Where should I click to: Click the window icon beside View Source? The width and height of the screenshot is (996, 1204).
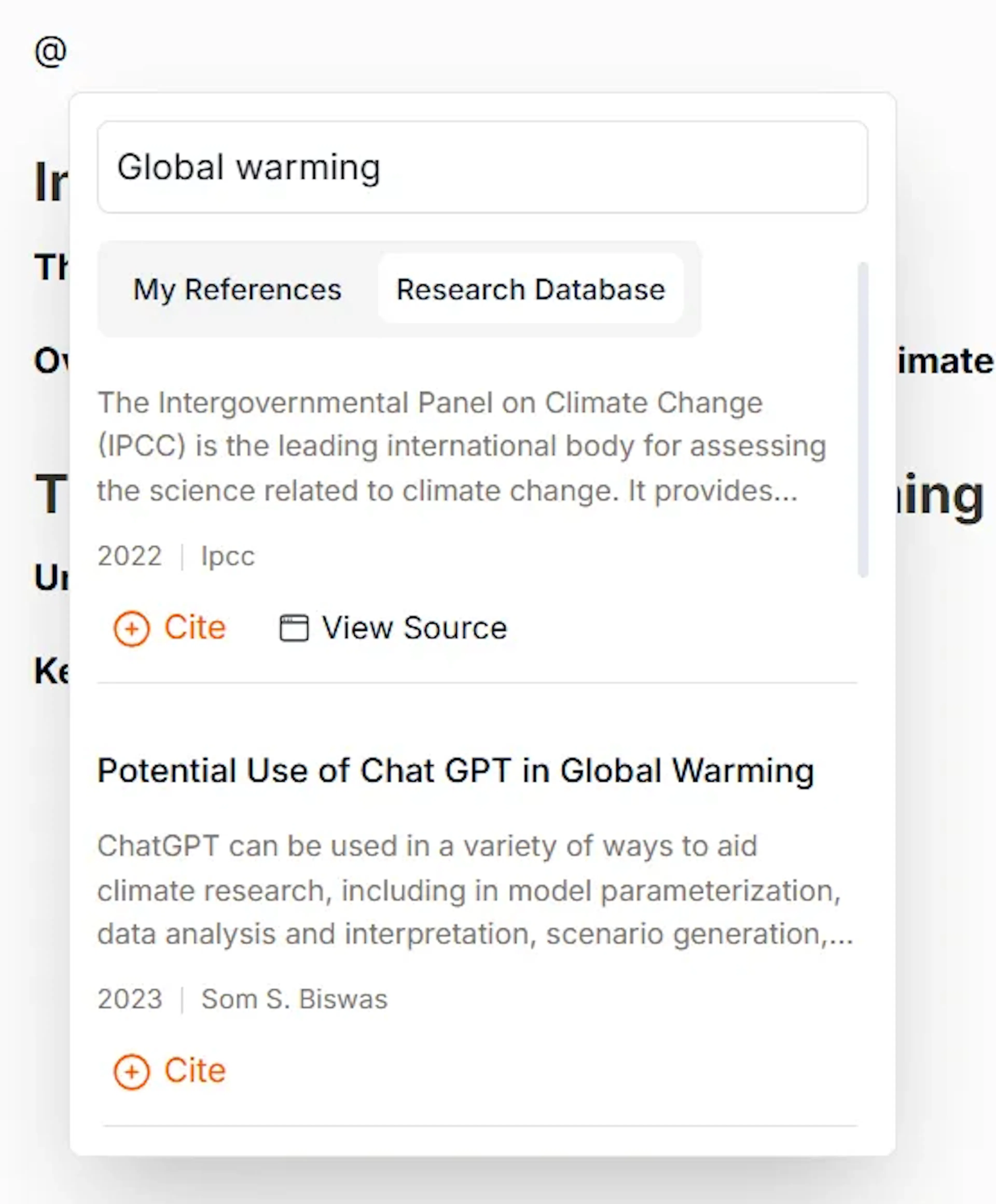coord(294,628)
